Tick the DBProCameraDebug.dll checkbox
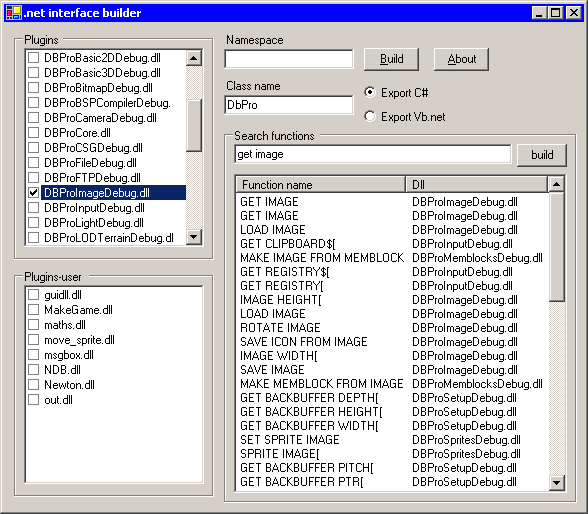 [33, 117]
